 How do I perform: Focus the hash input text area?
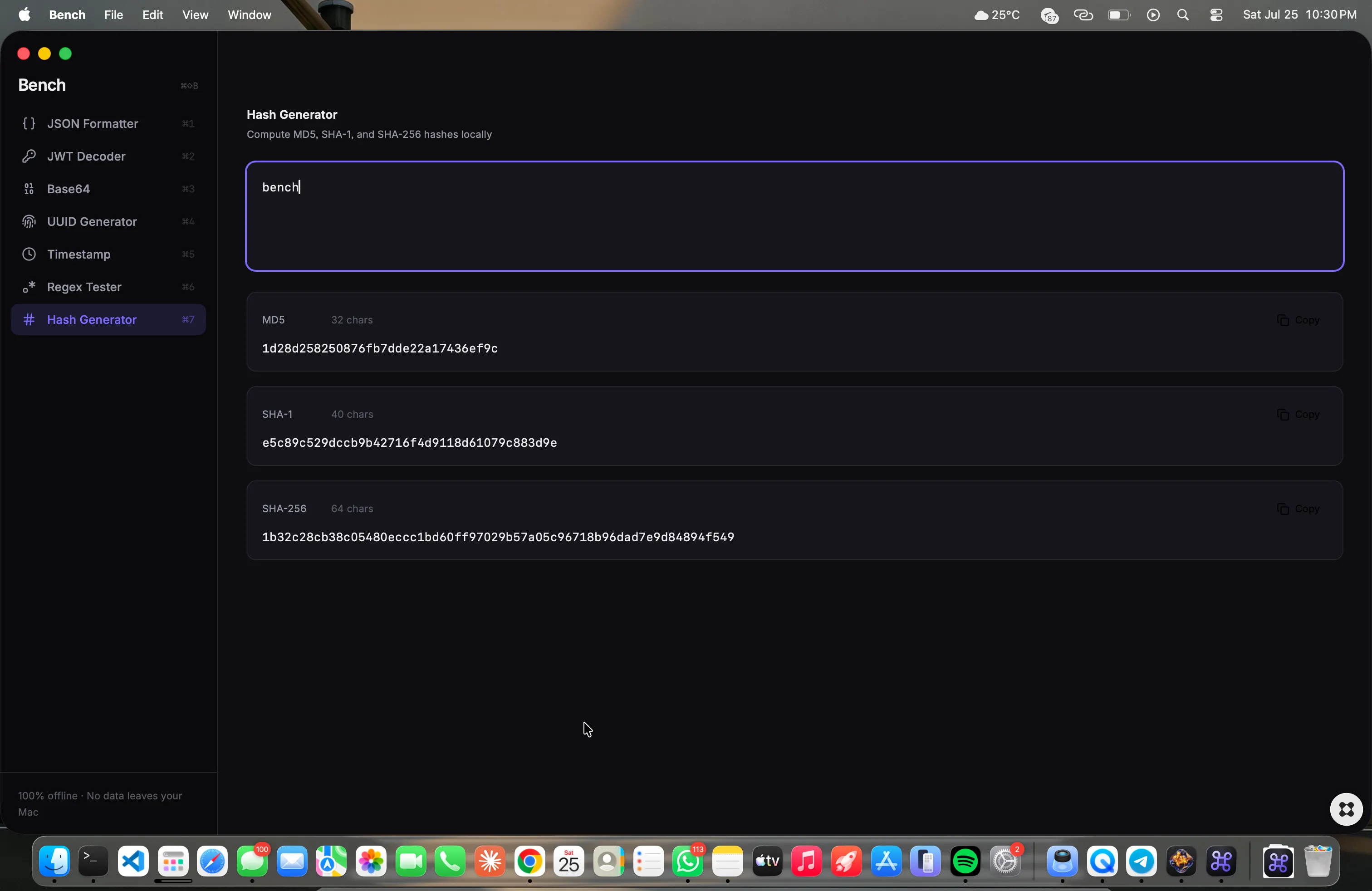(794, 216)
